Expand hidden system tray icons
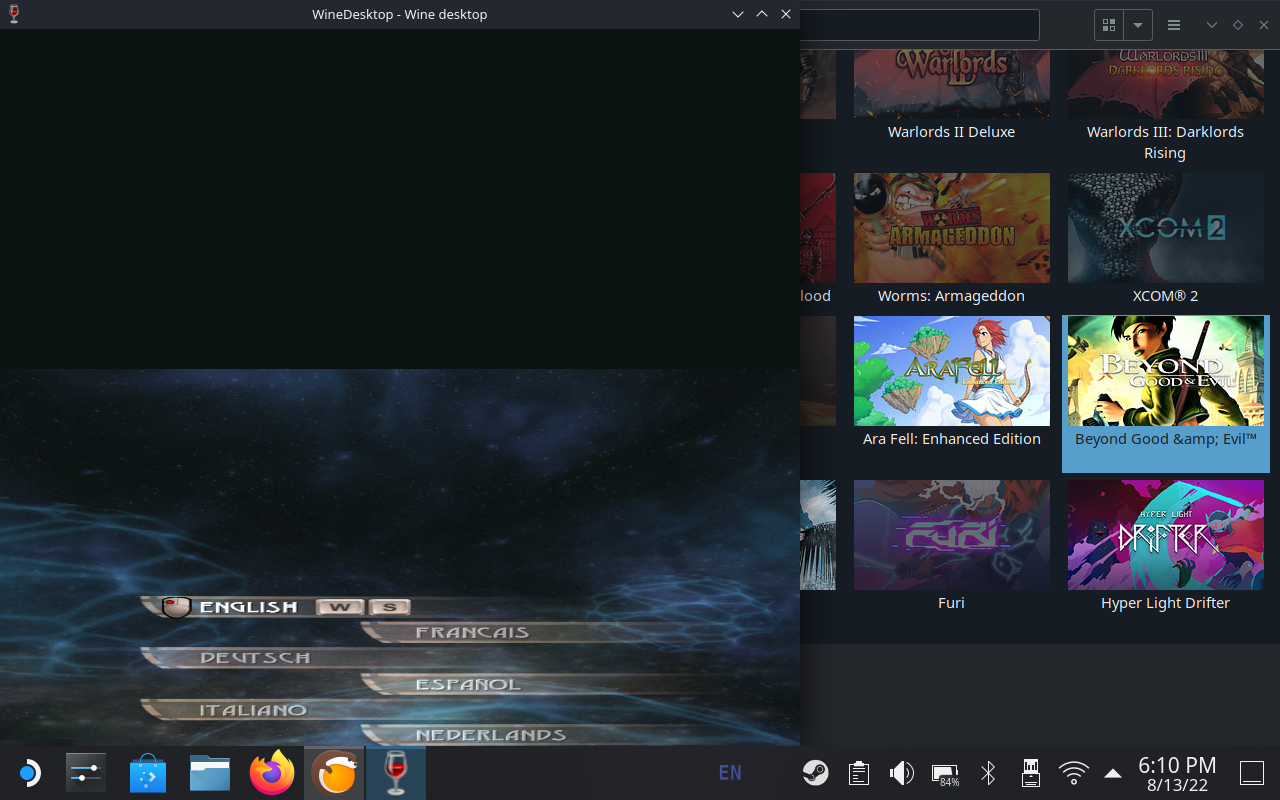The image size is (1280, 800). [1111, 773]
